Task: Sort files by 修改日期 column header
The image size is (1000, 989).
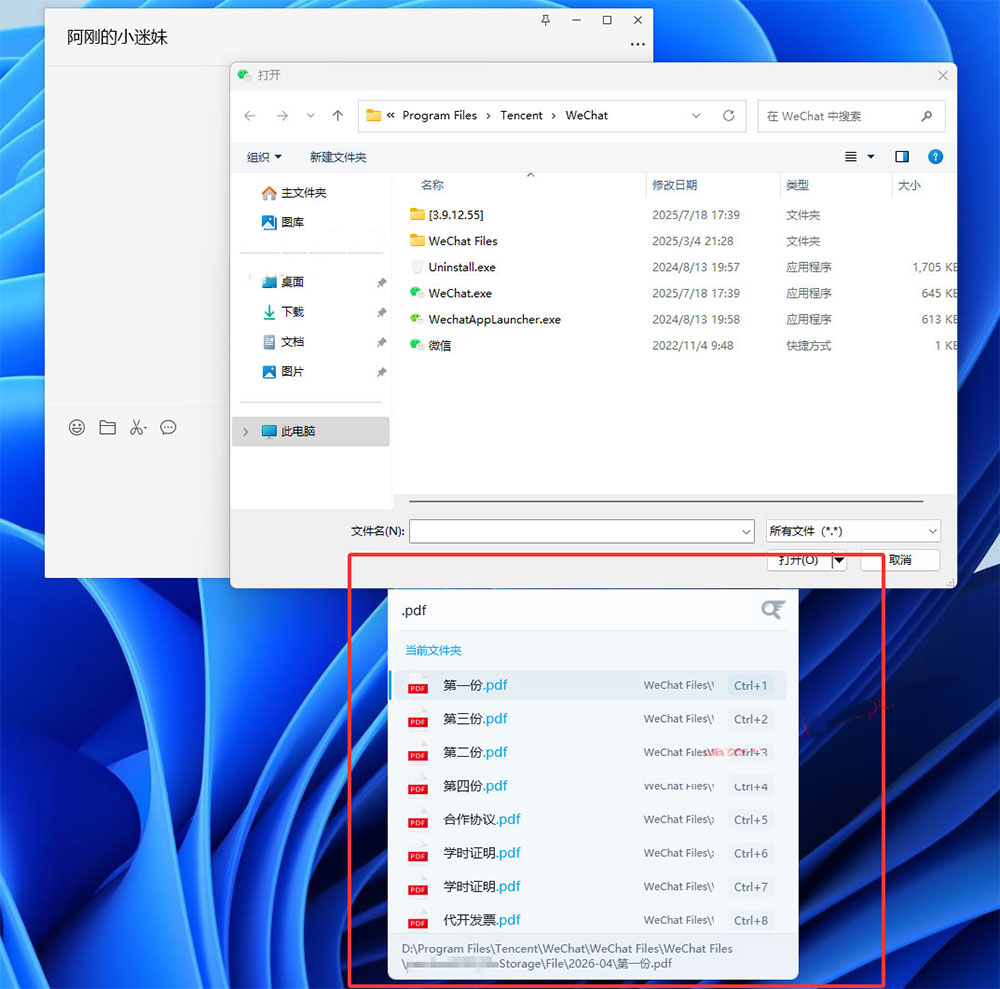Action: point(674,185)
